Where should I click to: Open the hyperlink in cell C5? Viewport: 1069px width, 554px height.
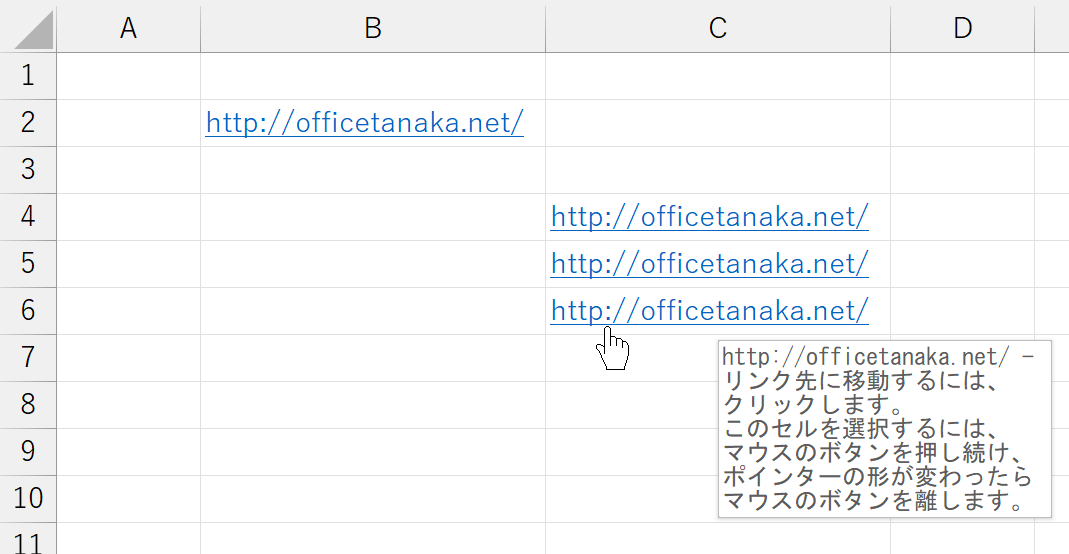(710, 264)
